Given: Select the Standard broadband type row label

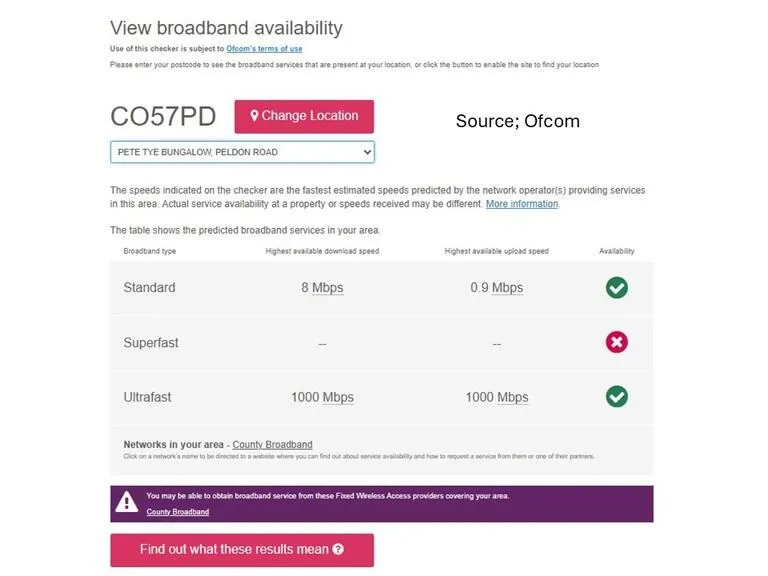Looking at the screenshot, I should [149, 288].
